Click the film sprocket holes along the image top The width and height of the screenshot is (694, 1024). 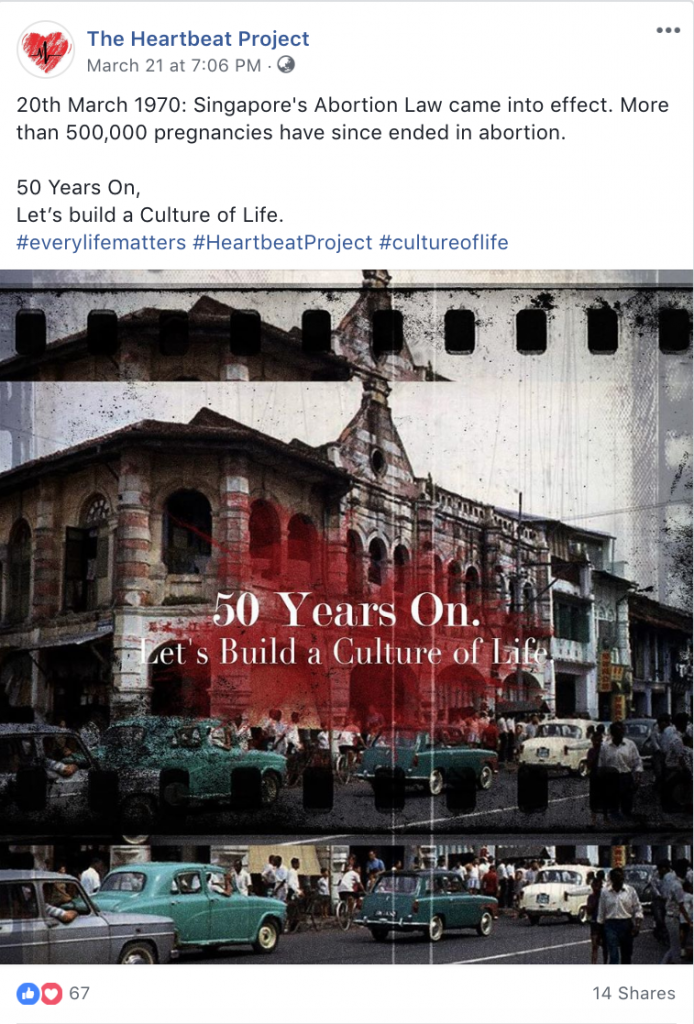(353, 331)
